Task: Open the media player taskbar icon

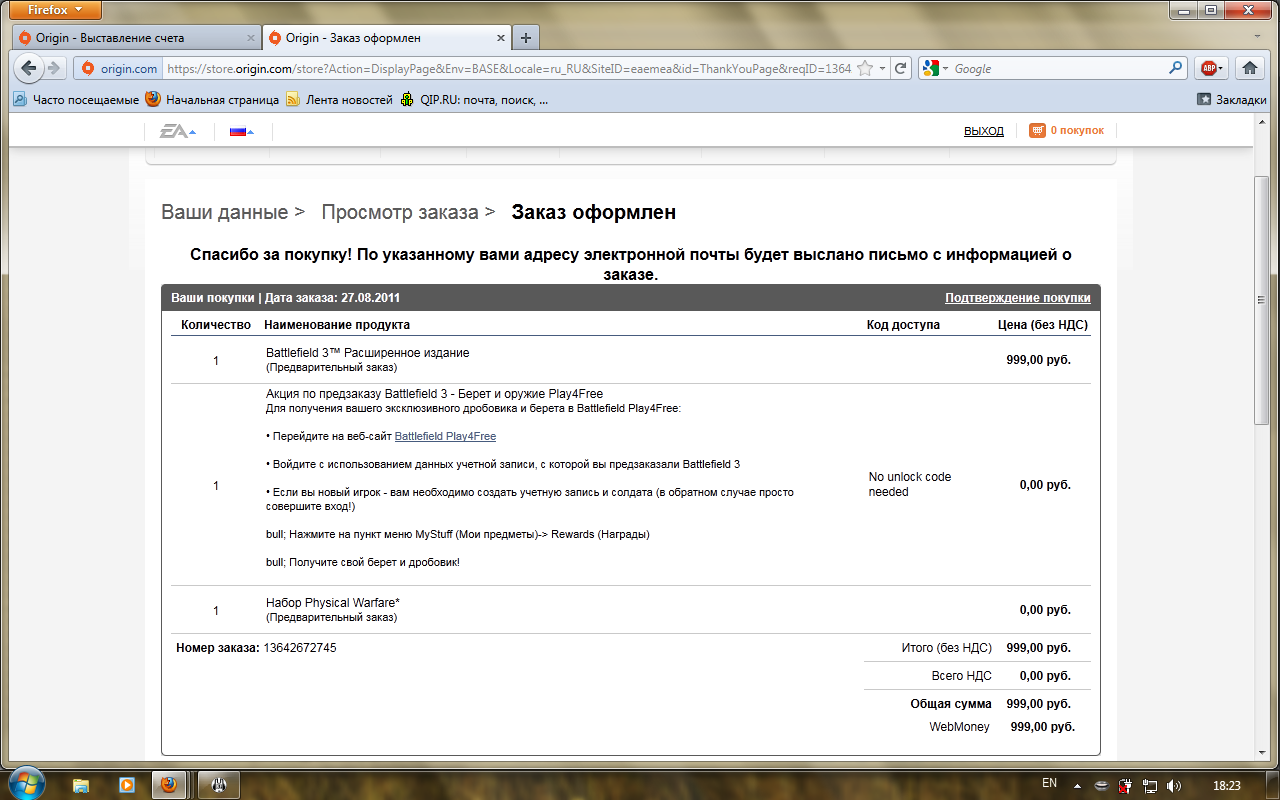Action: pyautogui.click(x=127, y=784)
